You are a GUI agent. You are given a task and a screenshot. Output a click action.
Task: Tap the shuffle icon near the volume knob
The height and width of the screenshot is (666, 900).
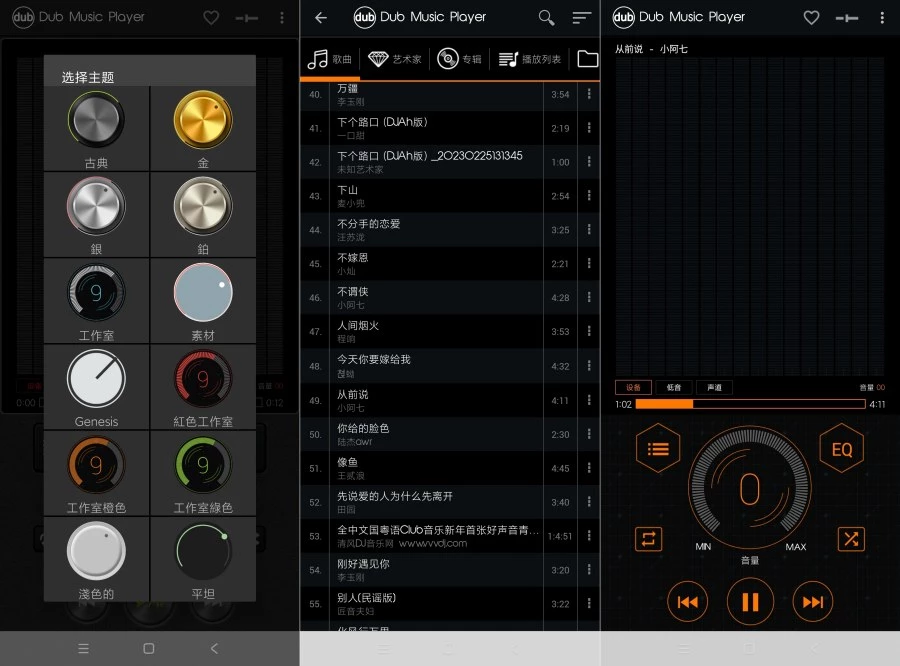[851, 539]
